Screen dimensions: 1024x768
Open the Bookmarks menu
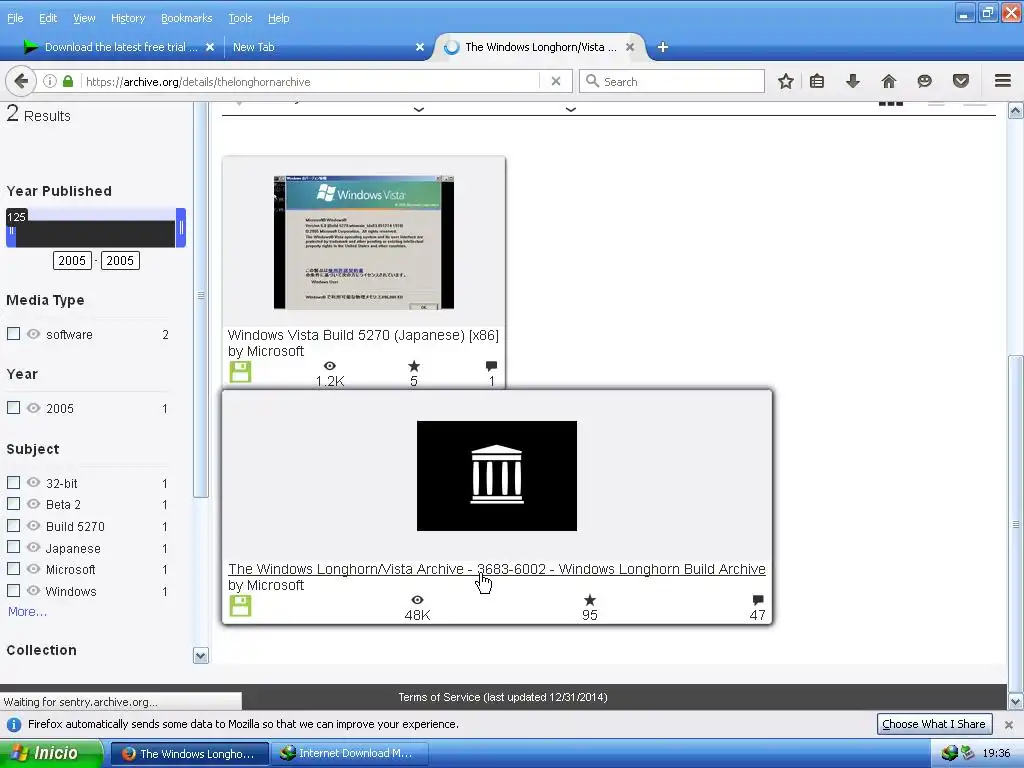186,18
